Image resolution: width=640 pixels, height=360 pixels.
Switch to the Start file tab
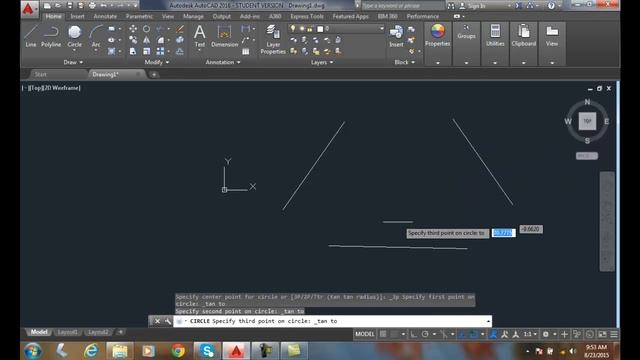tap(40, 74)
